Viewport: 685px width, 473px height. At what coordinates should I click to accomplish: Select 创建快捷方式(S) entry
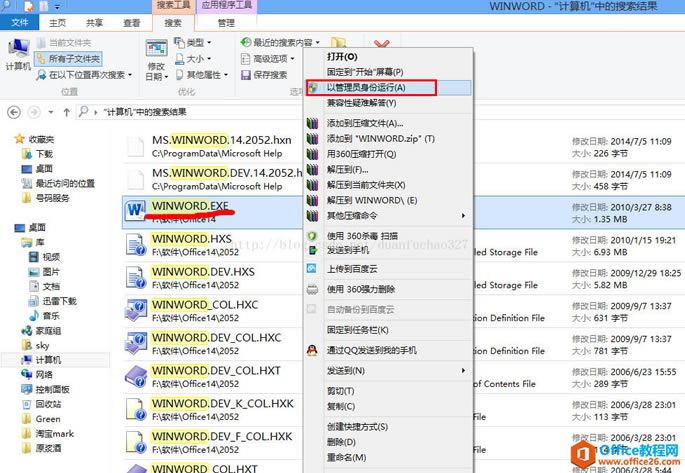tap(357, 427)
